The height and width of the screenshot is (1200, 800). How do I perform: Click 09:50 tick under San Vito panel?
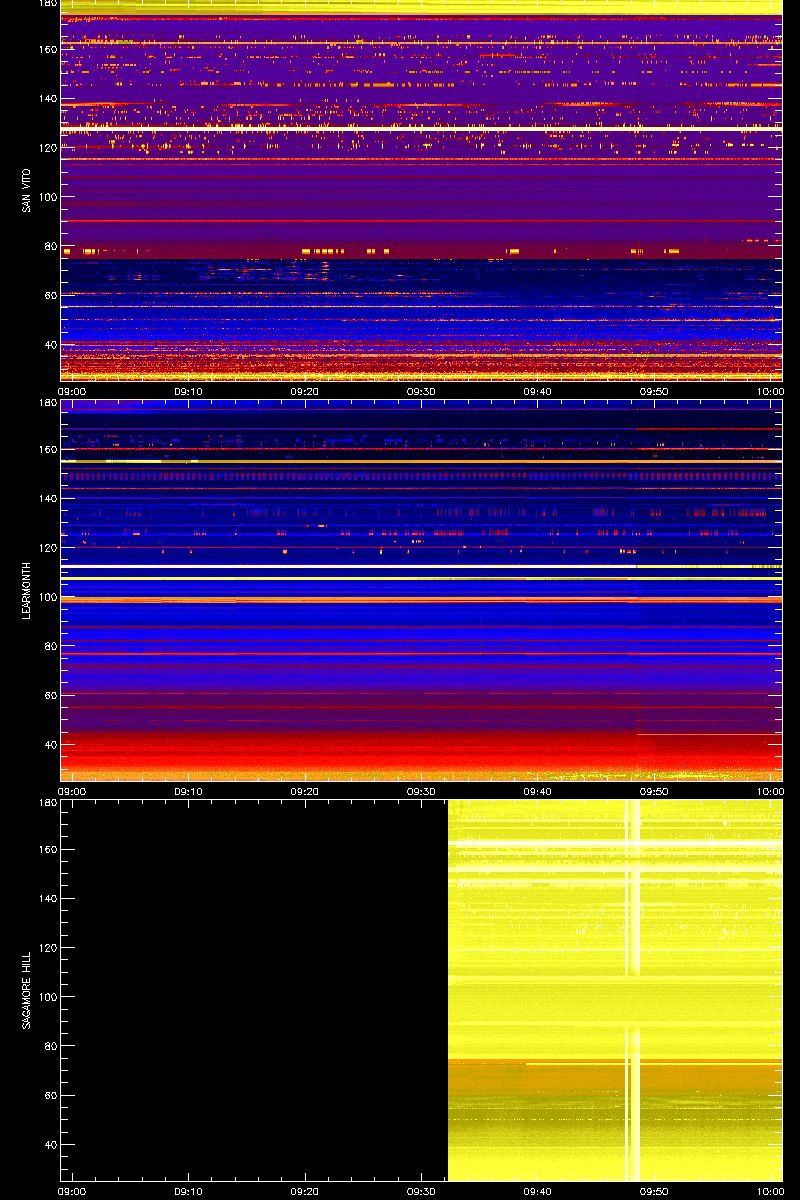tap(654, 392)
